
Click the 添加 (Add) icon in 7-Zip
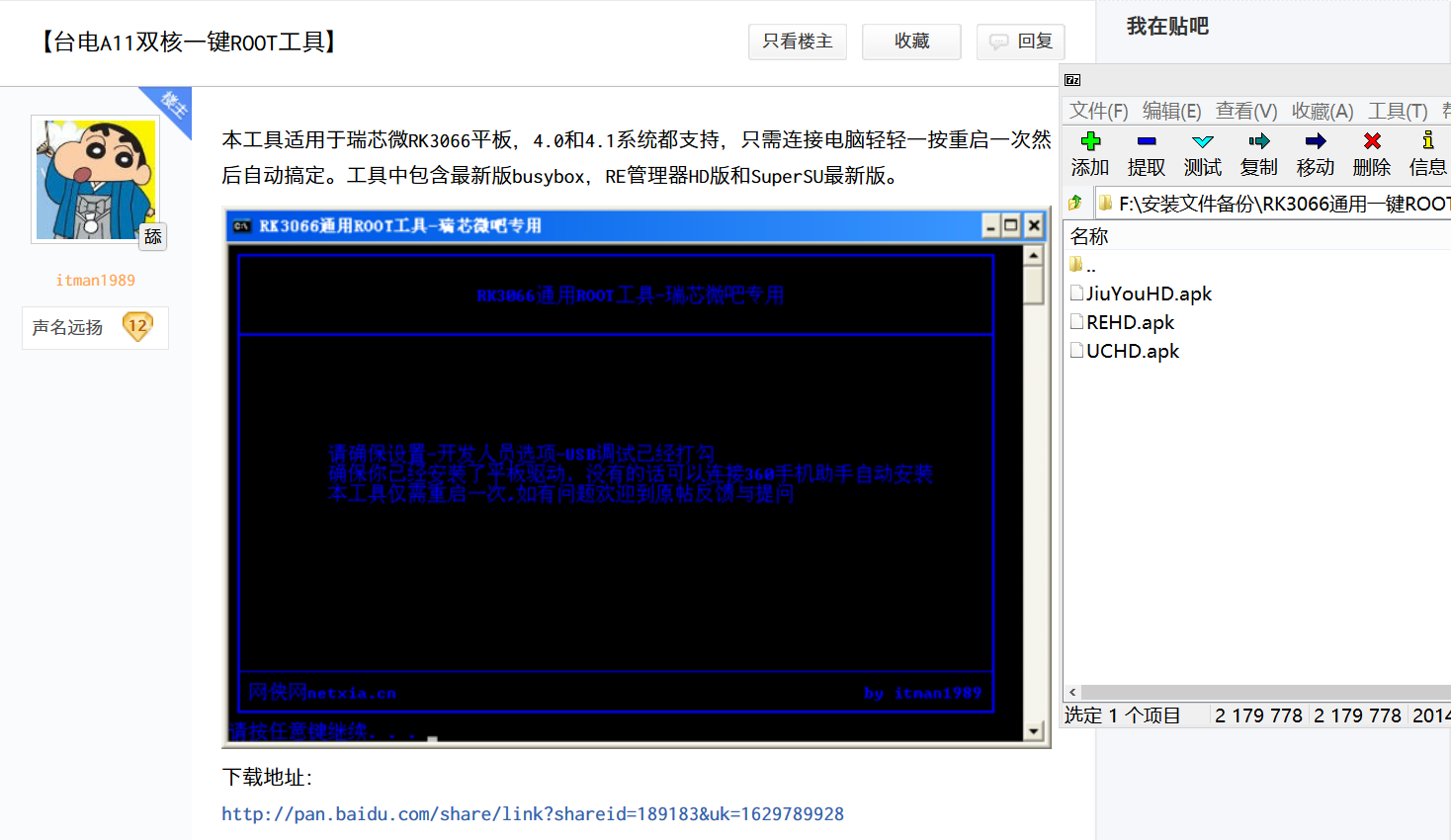tap(1090, 141)
